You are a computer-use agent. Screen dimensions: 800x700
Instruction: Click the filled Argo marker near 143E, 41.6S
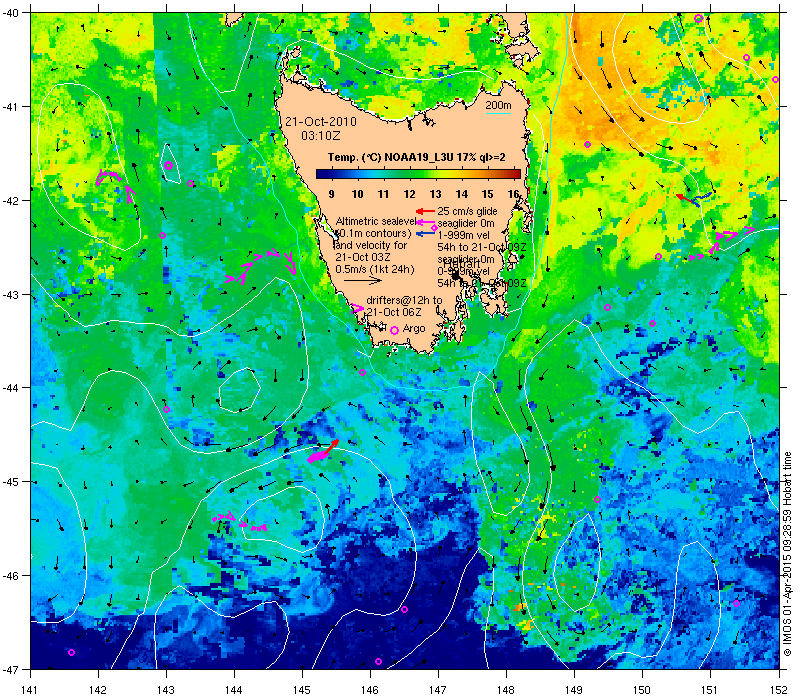[x=168, y=165]
